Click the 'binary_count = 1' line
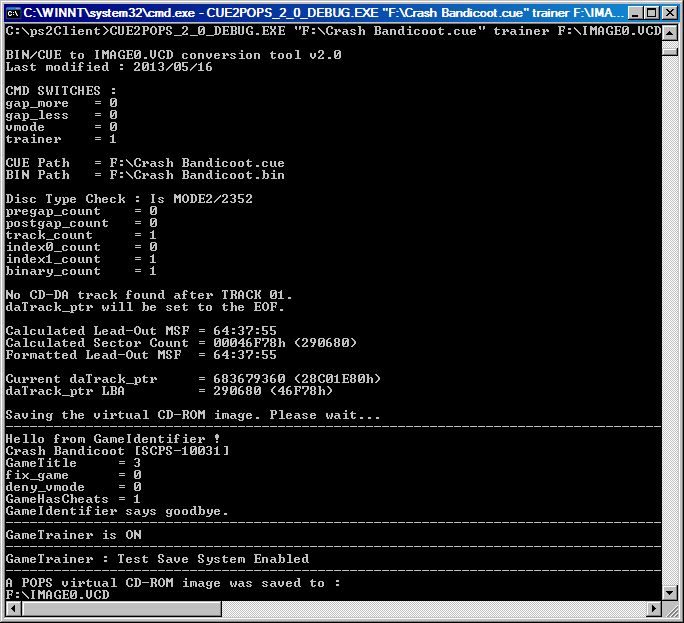This screenshot has width=684, height=623. (x=82, y=271)
